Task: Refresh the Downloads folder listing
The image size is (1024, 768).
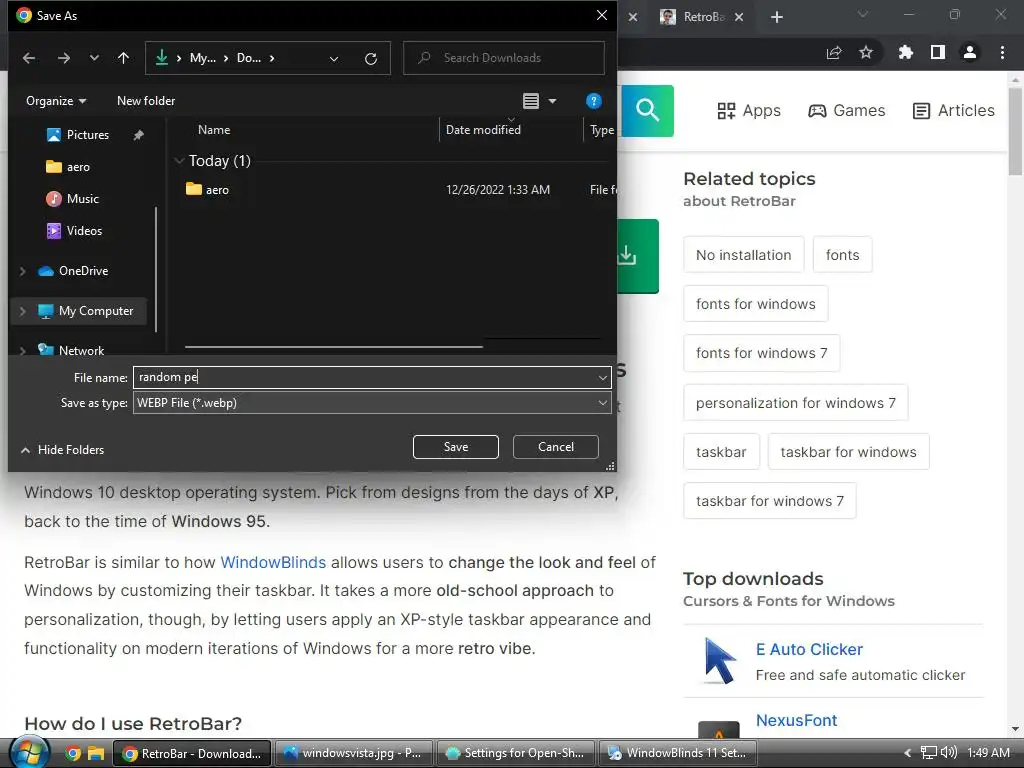Action: pos(371,59)
